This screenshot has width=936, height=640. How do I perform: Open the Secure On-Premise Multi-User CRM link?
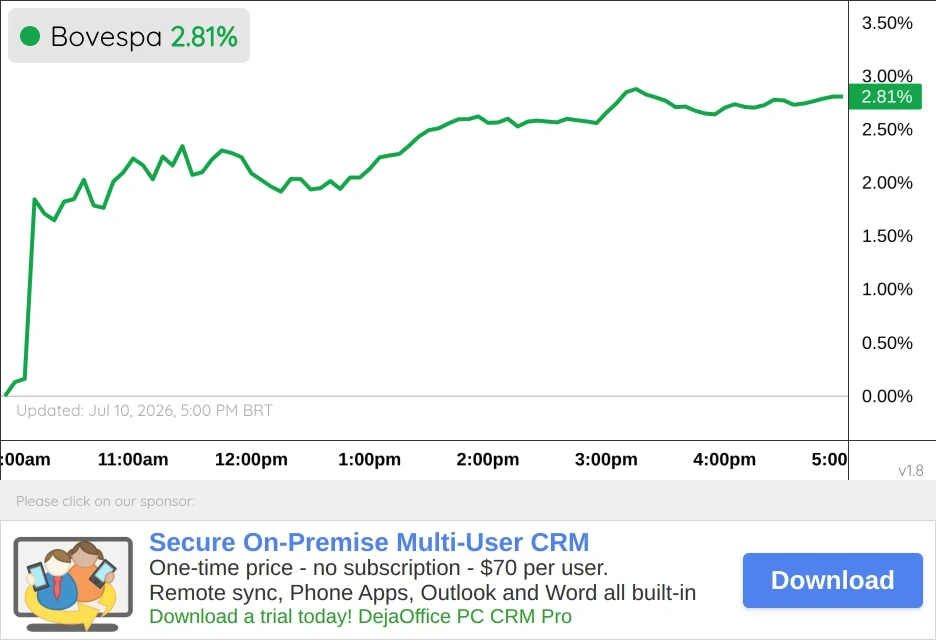(x=369, y=542)
